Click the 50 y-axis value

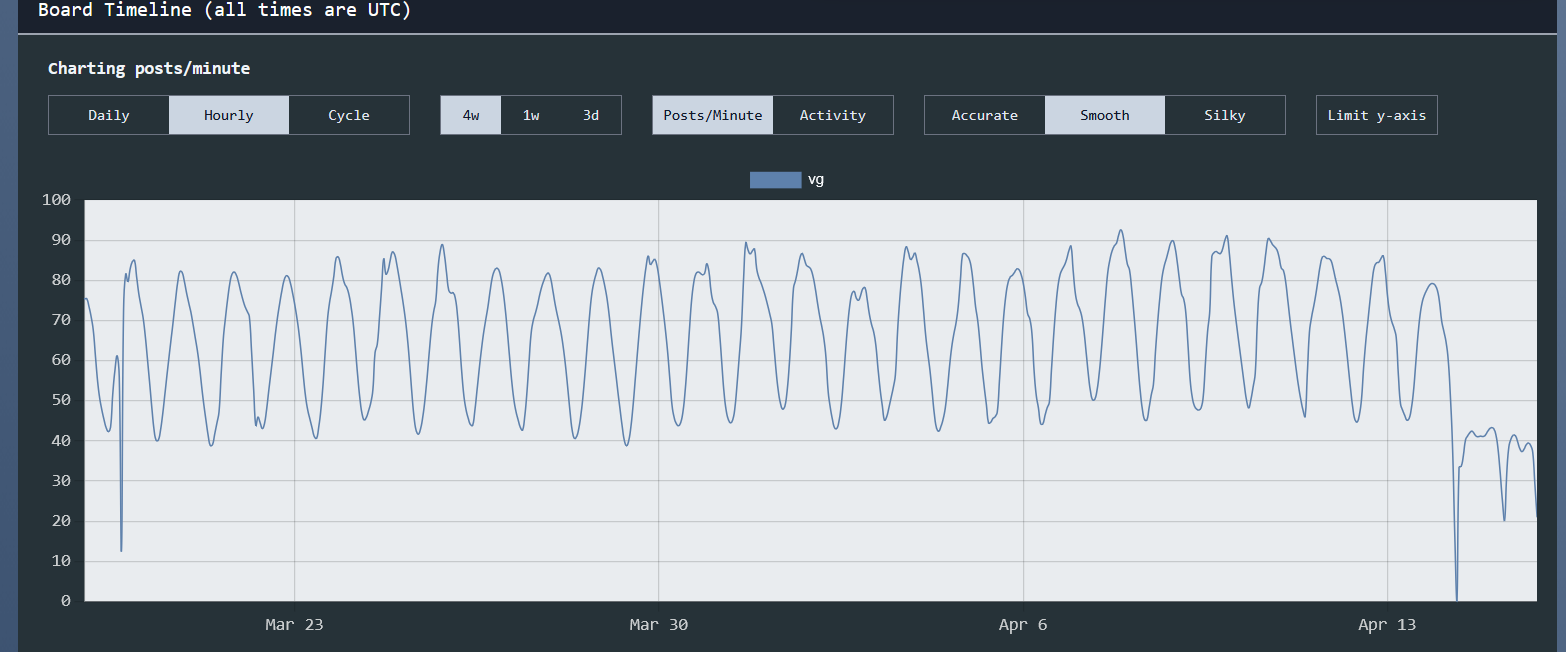coord(61,400)
